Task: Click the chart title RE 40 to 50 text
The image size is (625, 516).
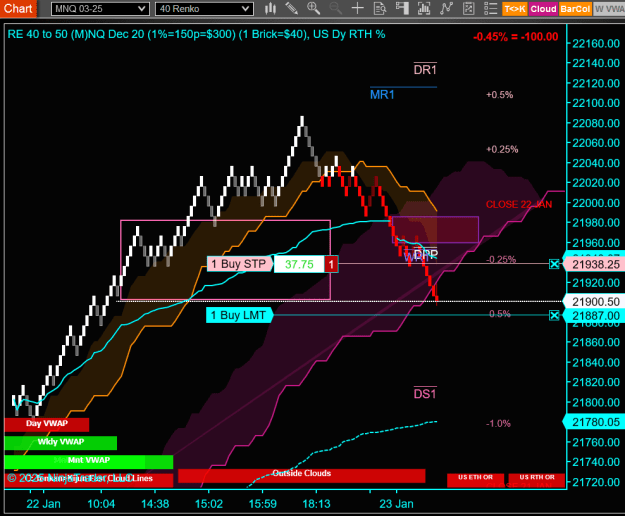Action: click(196, 34)
